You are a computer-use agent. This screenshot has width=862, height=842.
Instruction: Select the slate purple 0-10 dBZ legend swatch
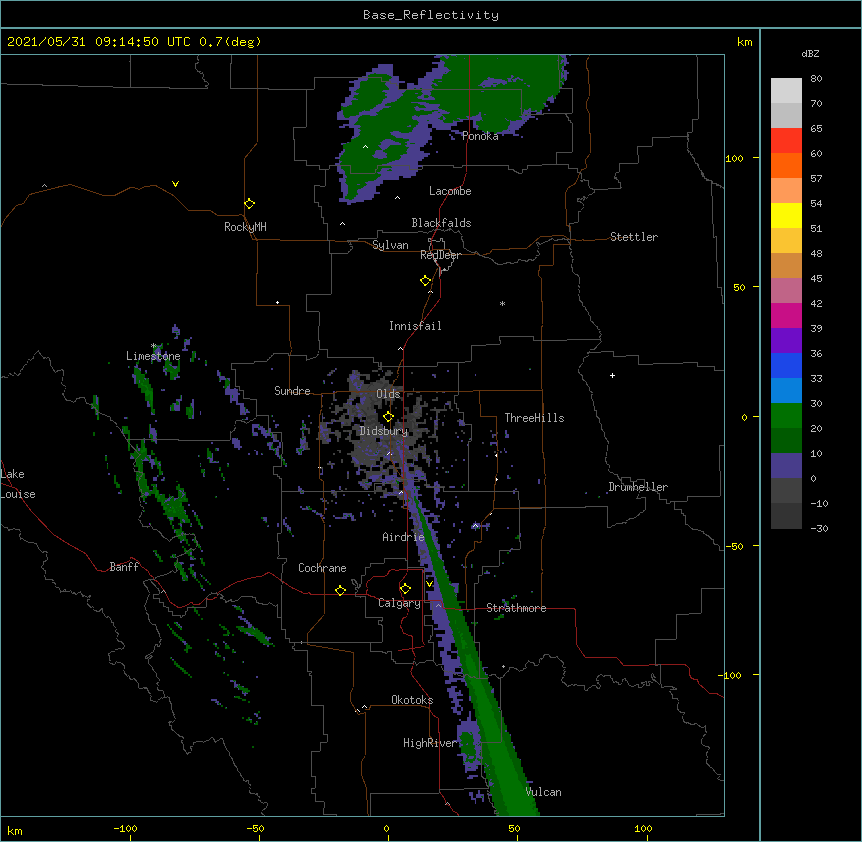(x=786, y=466)
